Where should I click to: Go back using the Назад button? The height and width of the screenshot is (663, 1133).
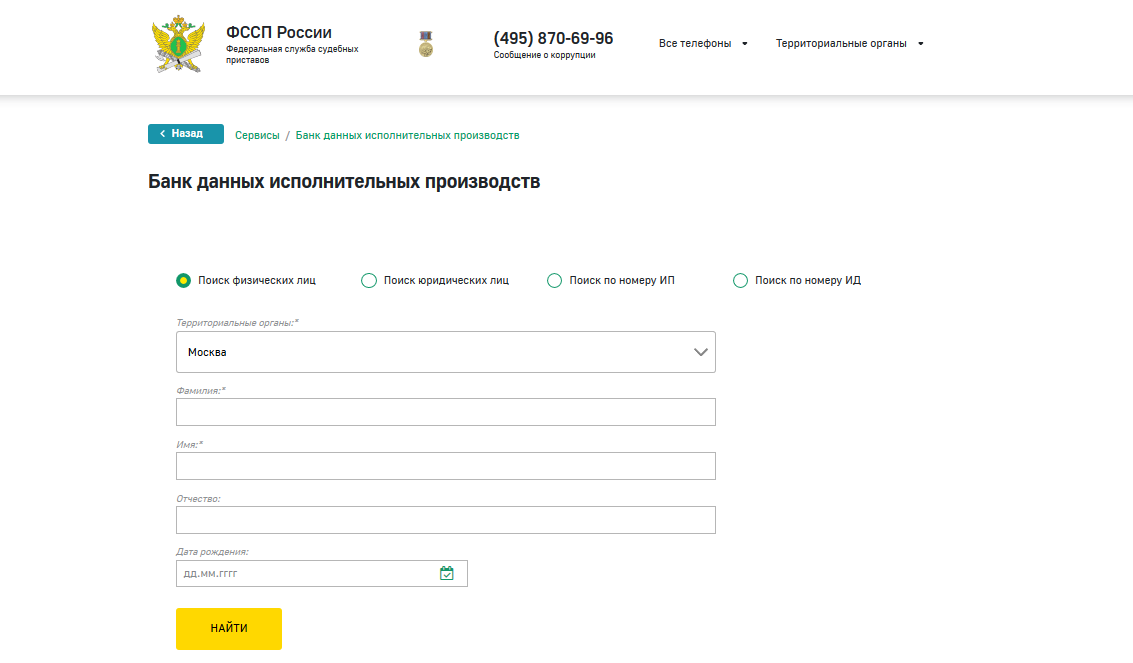186,134
